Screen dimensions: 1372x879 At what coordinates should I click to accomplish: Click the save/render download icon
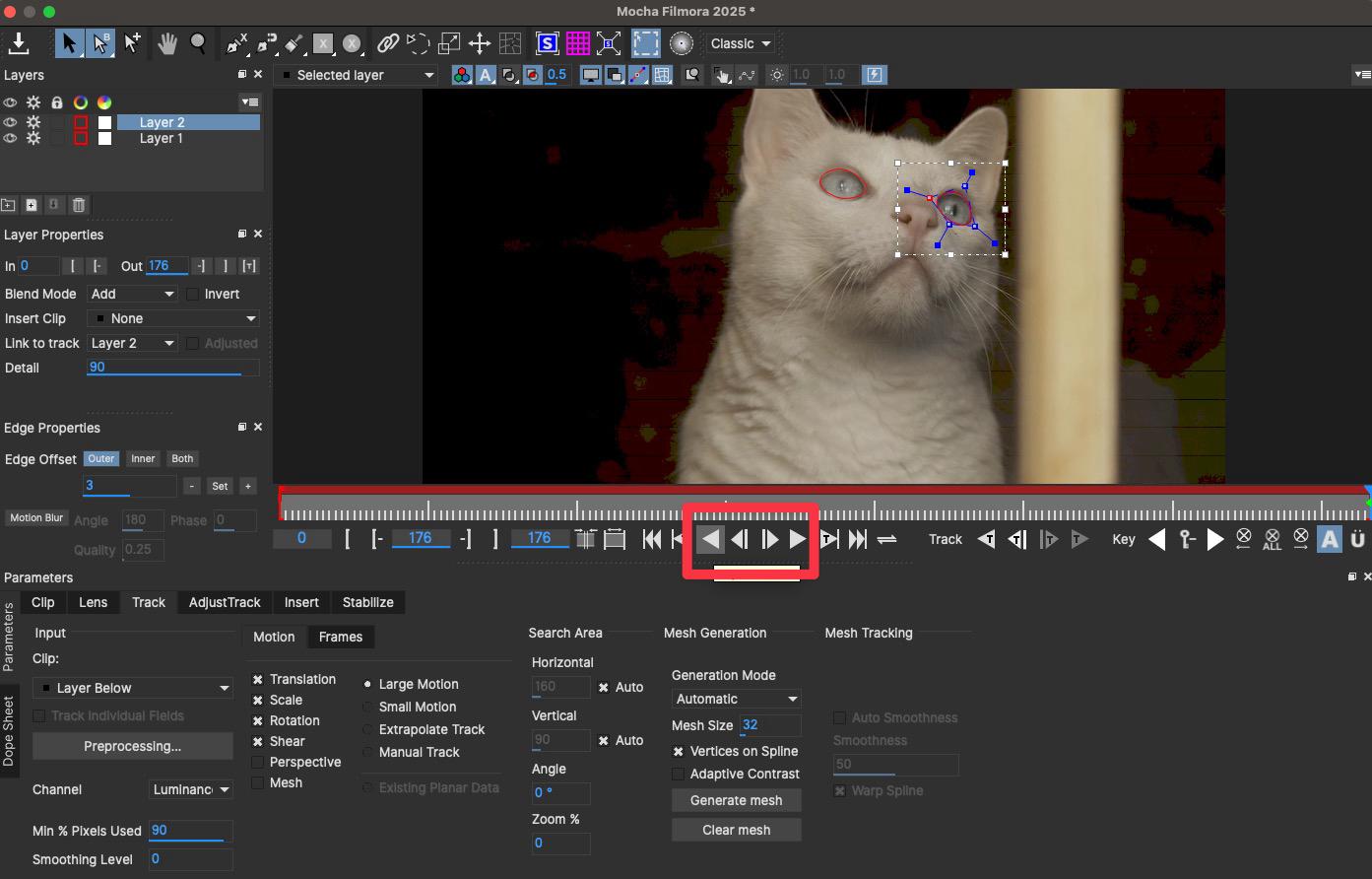(x=19, y=43)
